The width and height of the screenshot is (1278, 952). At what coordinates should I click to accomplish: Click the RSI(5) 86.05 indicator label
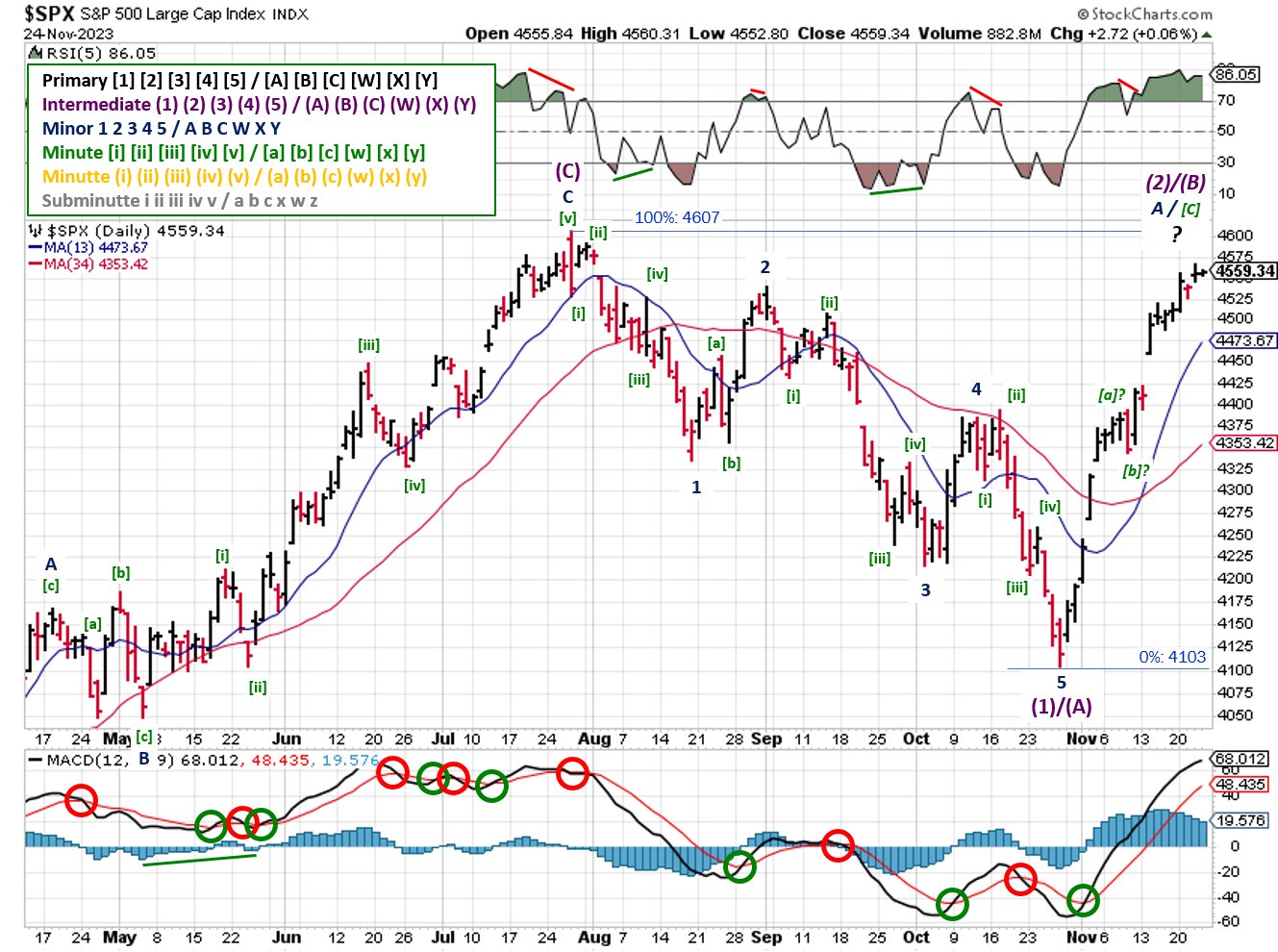click(x=101, y=54)
